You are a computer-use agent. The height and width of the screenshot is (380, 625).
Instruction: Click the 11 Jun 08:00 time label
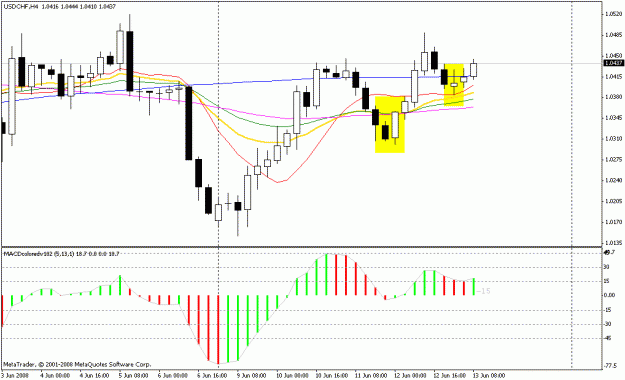tap(371, 376)
